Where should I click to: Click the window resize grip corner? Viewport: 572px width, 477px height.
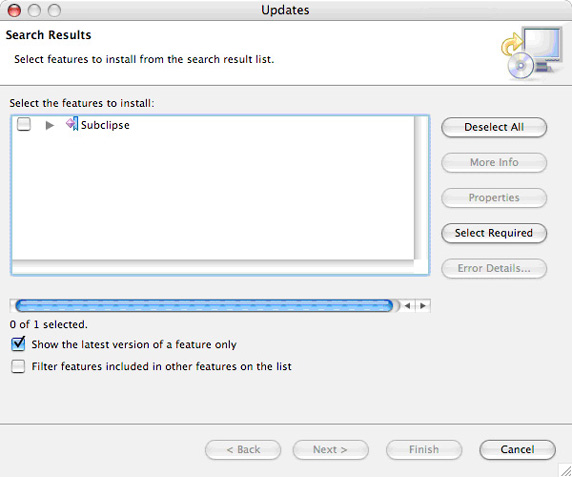(565, 470)
